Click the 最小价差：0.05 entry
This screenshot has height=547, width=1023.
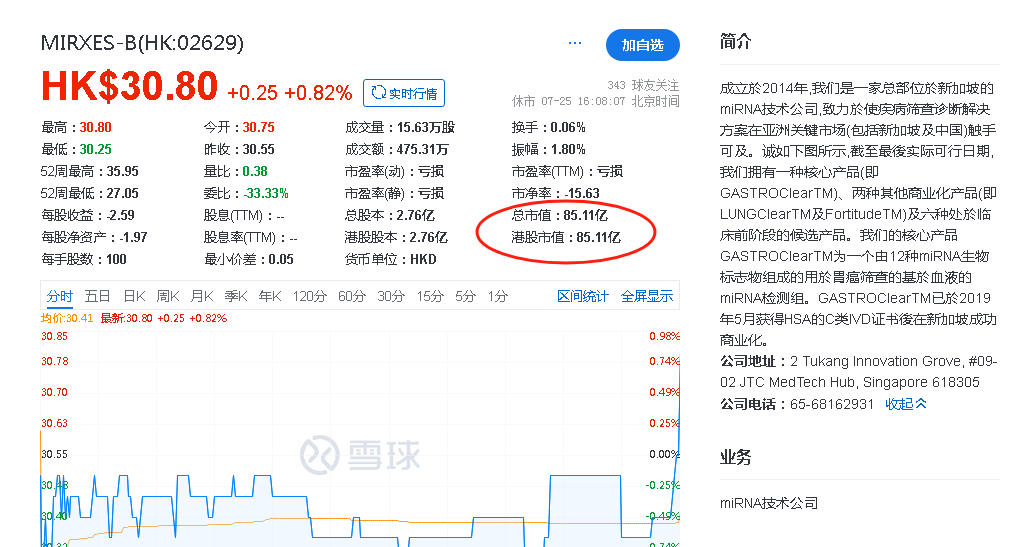(249, 260)
